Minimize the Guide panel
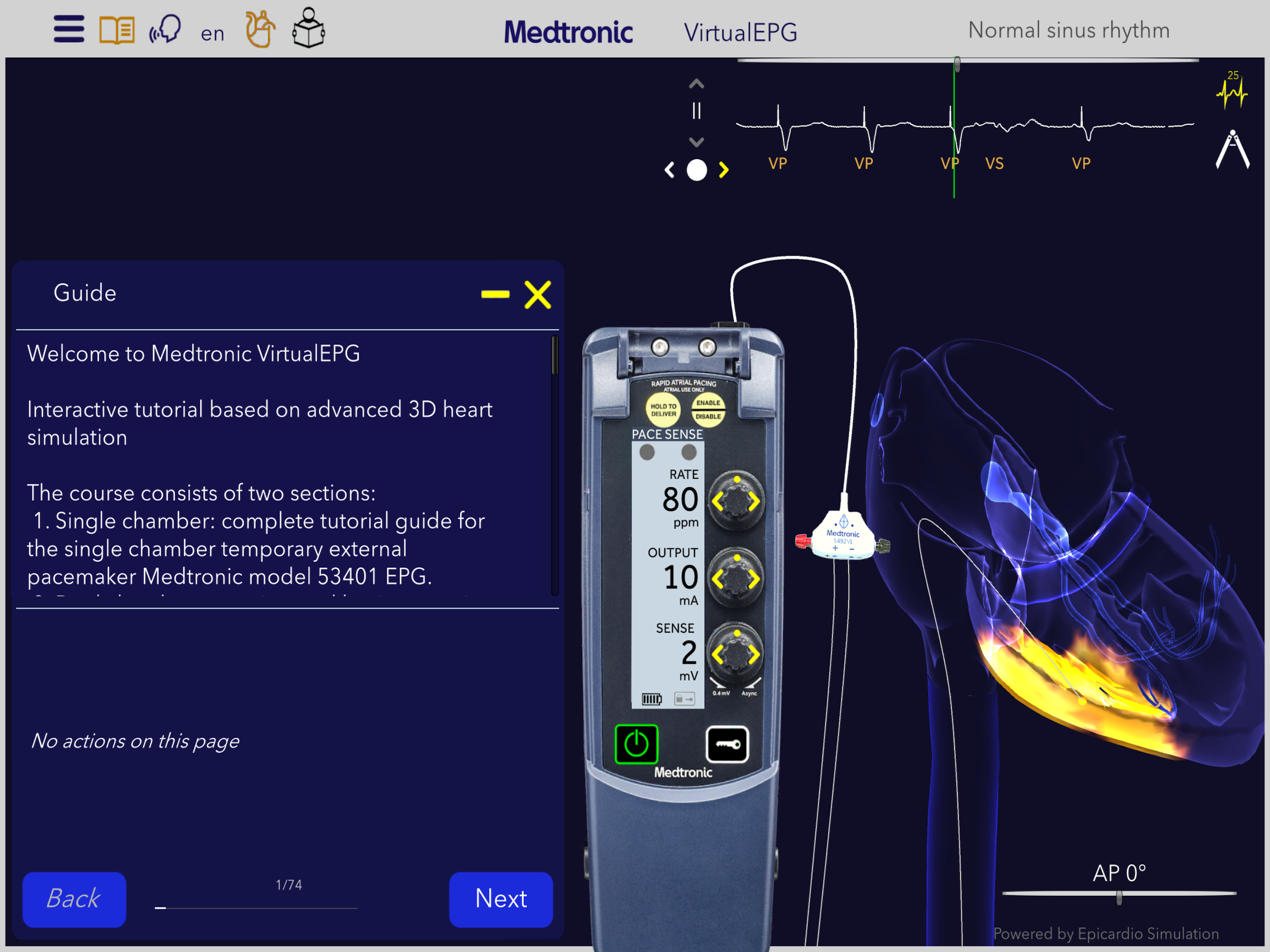This screenshot has height=952, width=1270. pyautogui.click(x=495, y=295)
